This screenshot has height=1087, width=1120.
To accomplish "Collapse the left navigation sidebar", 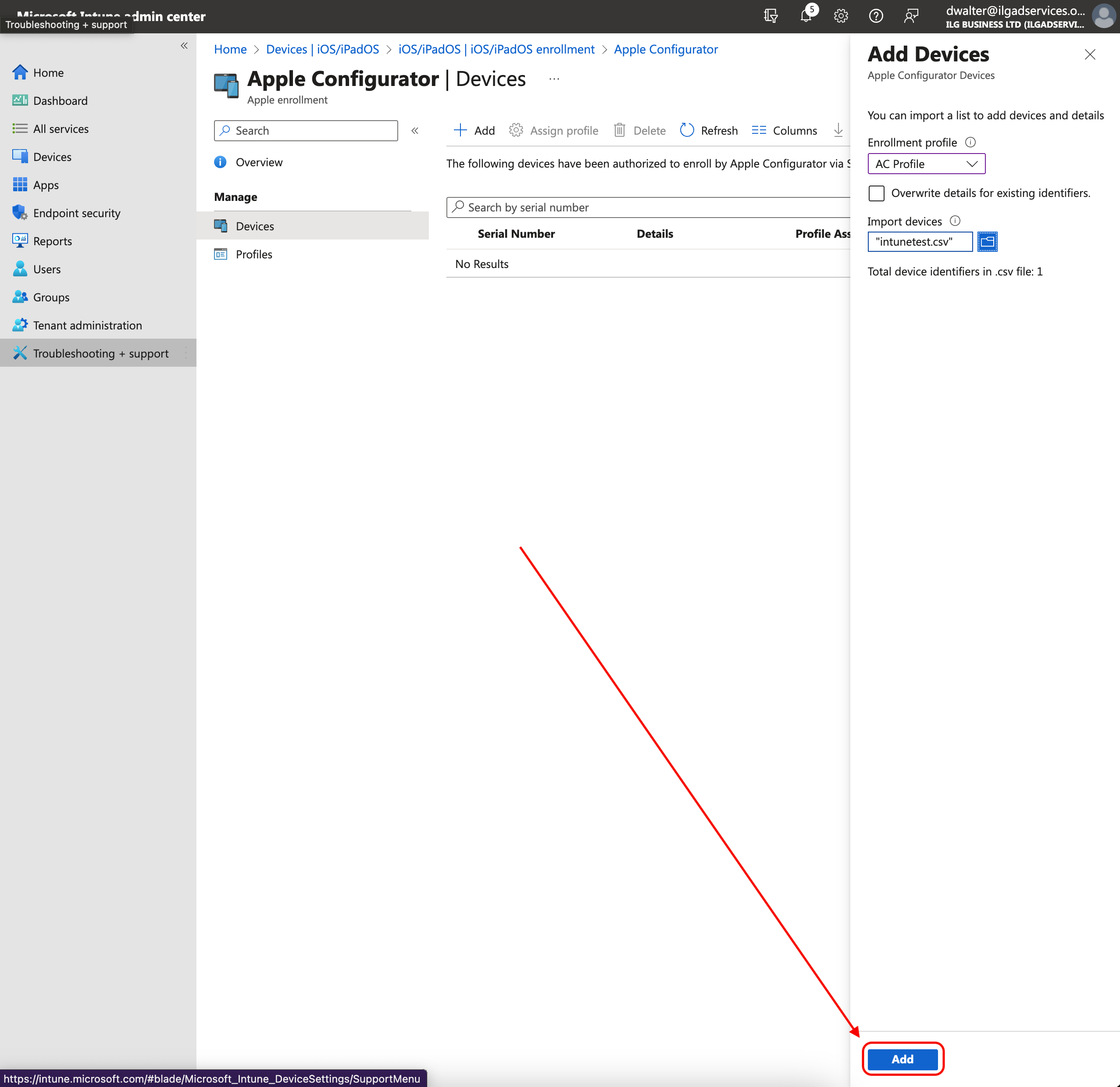I will pos(184,46).
